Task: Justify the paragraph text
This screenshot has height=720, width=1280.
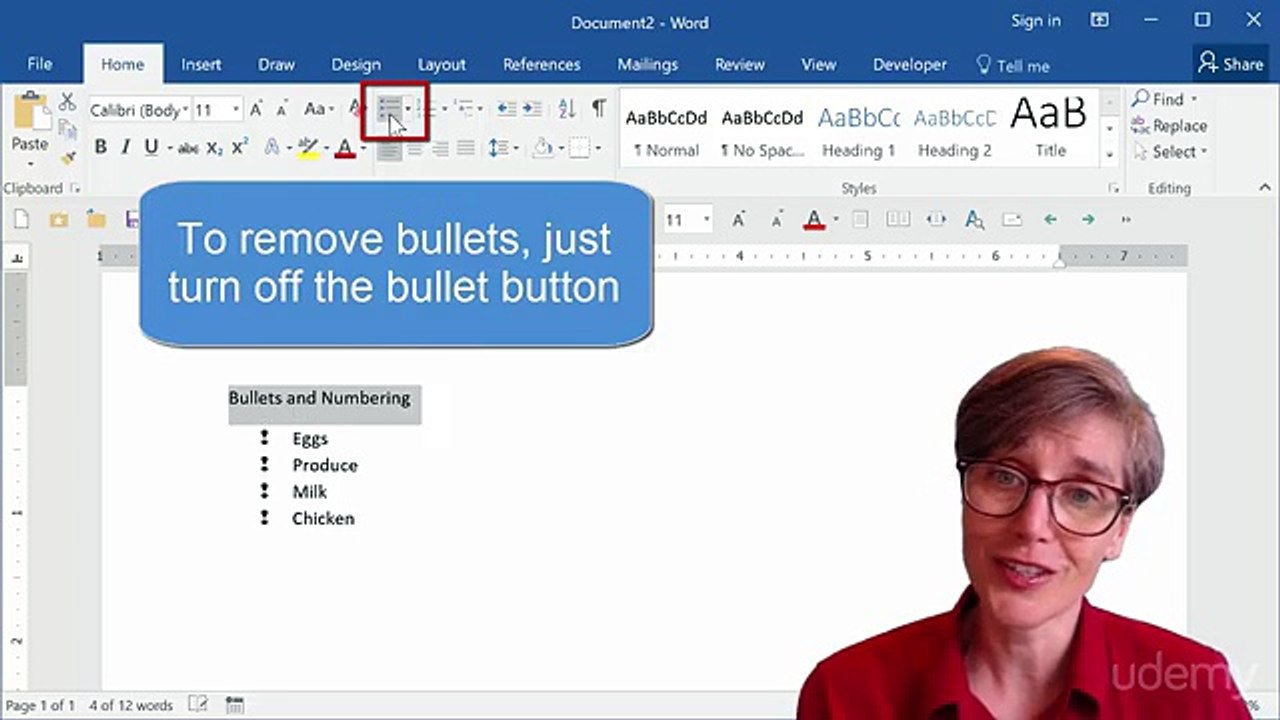Action: tap(465, 148)
